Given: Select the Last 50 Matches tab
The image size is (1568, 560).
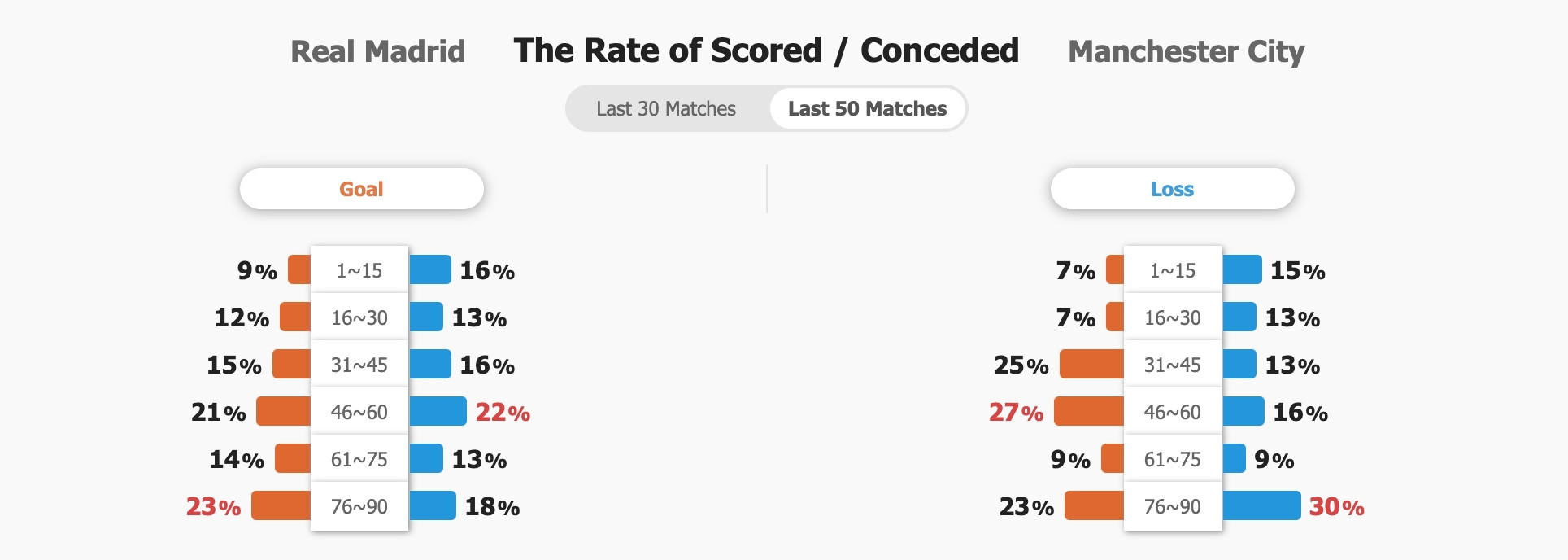Looking at the screenshot, I should click(x=867, y=108).
